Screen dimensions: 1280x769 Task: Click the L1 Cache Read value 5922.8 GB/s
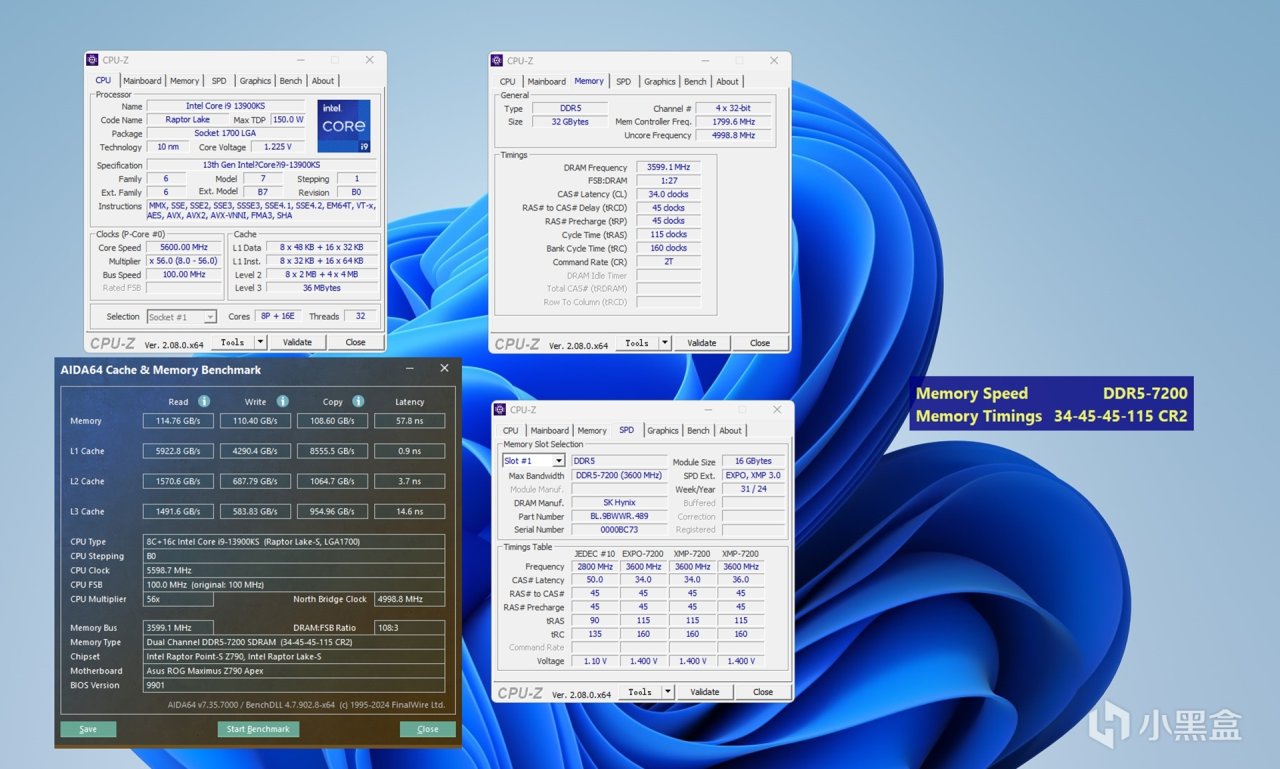(x=178, y=451)
